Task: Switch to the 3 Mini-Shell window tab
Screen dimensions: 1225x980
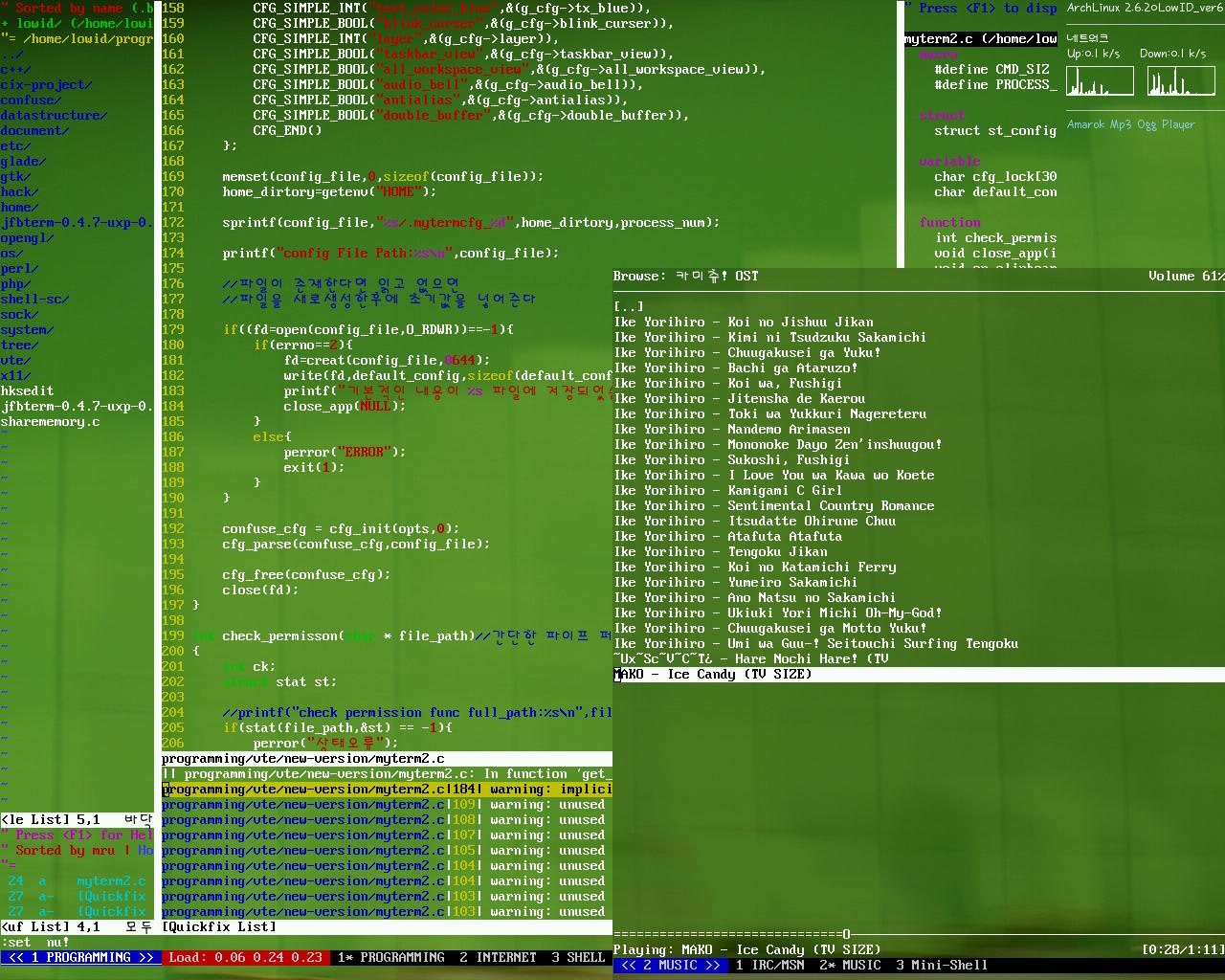Action: pyautogui.click(x=942, y=965)
